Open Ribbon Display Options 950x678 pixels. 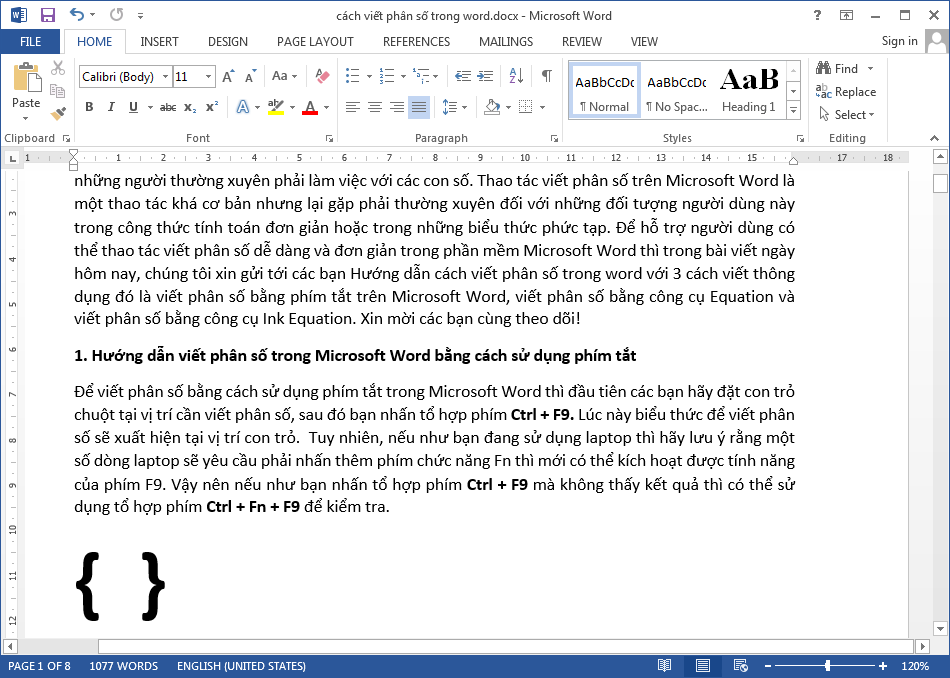846,15
